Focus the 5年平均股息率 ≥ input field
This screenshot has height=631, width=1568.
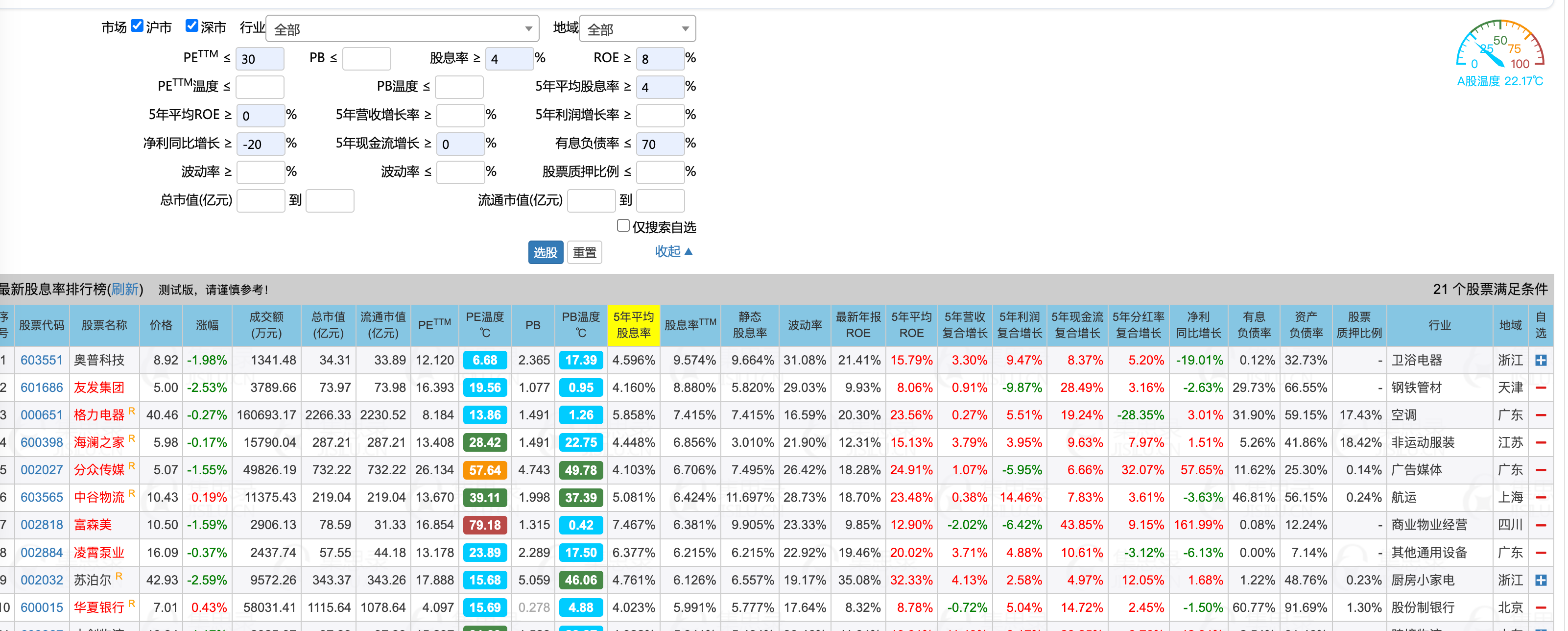coord(661,87)
